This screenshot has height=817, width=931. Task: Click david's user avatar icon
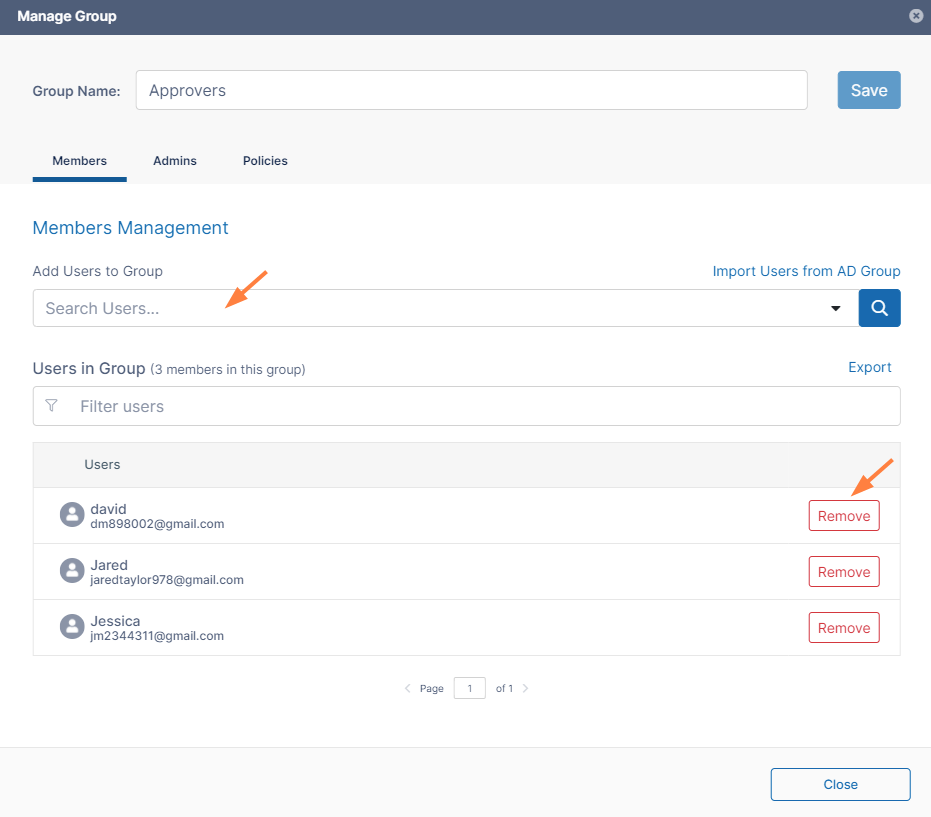click(x=72, y=515)
